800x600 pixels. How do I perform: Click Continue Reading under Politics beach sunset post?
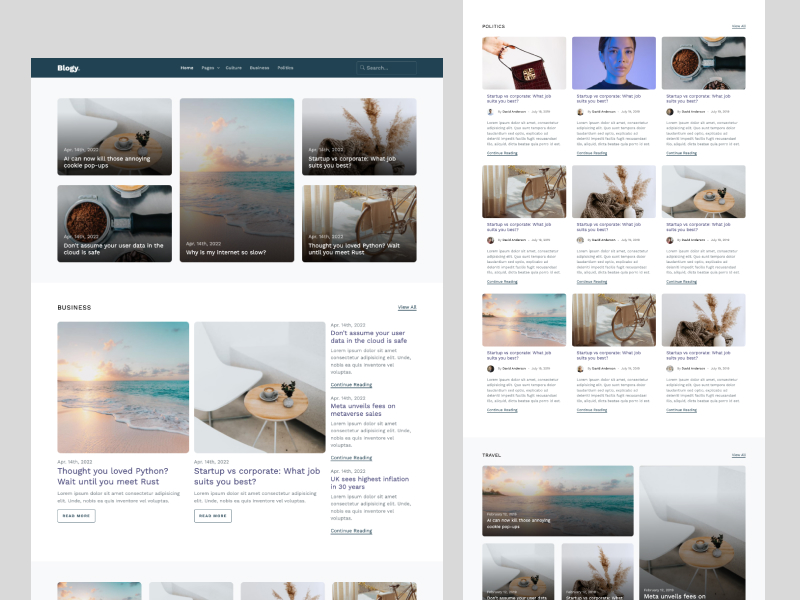[502, 410]
